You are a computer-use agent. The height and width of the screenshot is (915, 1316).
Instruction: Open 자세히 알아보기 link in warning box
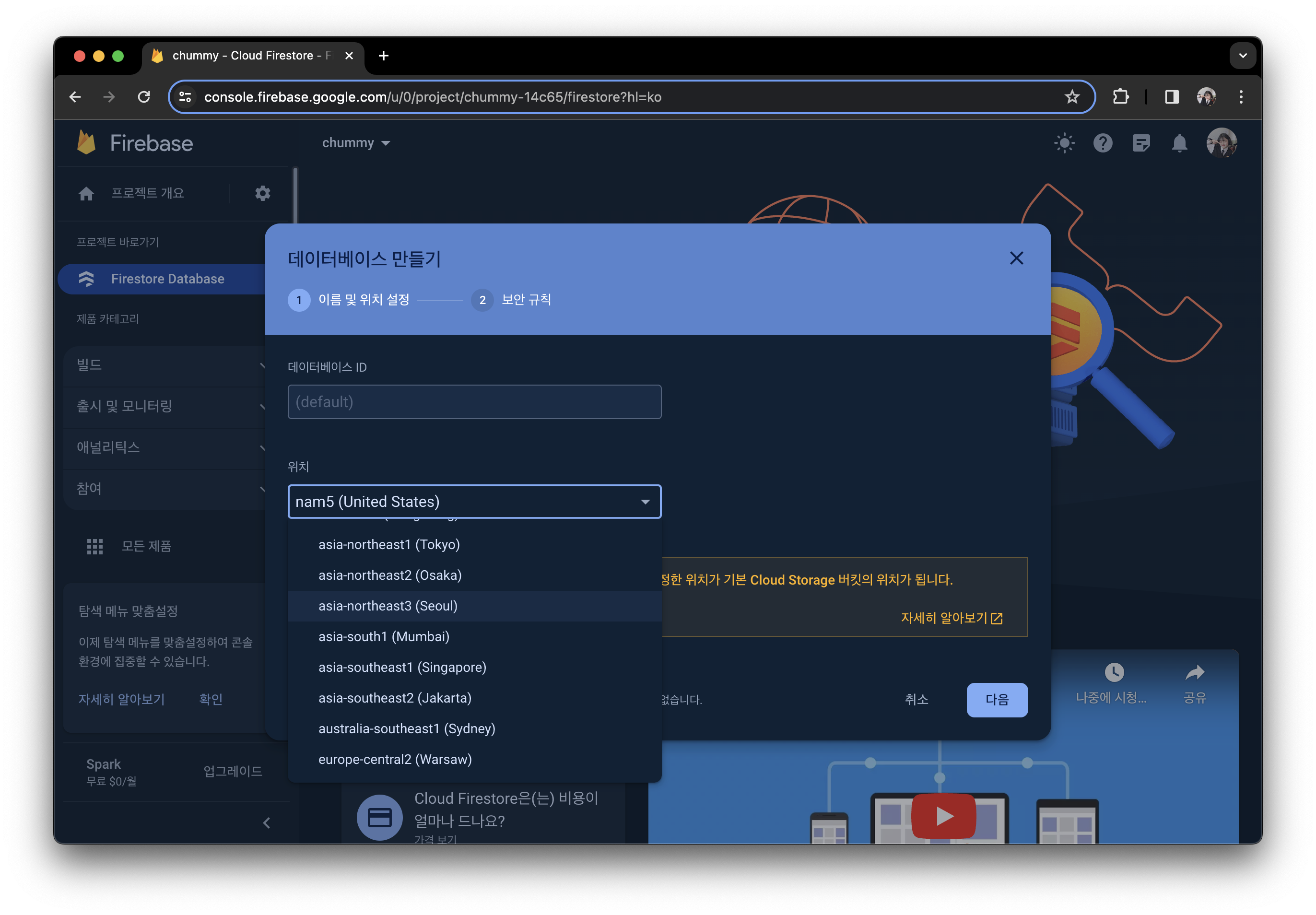(952, 618)
